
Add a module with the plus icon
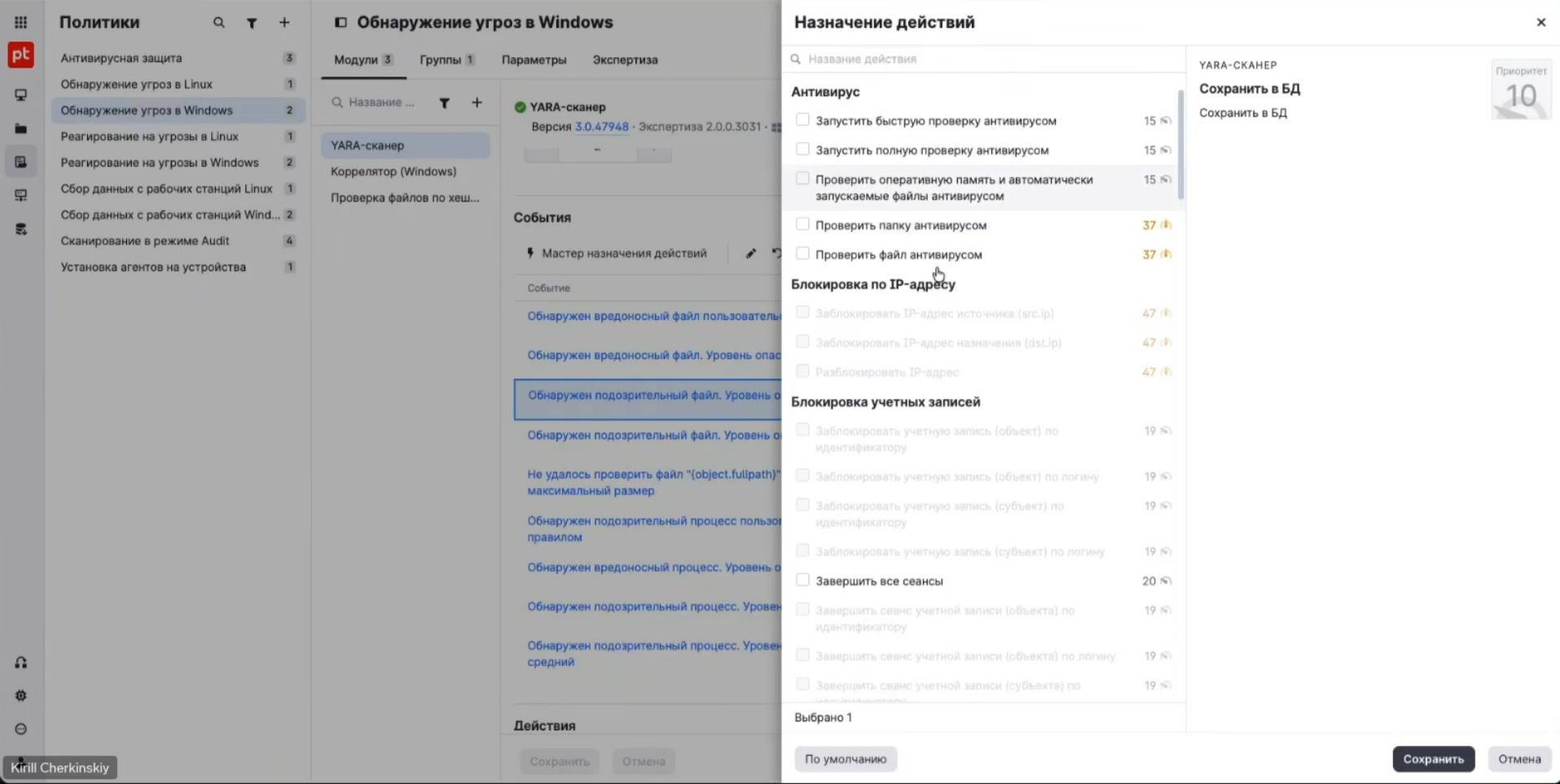tap(477, 103)
